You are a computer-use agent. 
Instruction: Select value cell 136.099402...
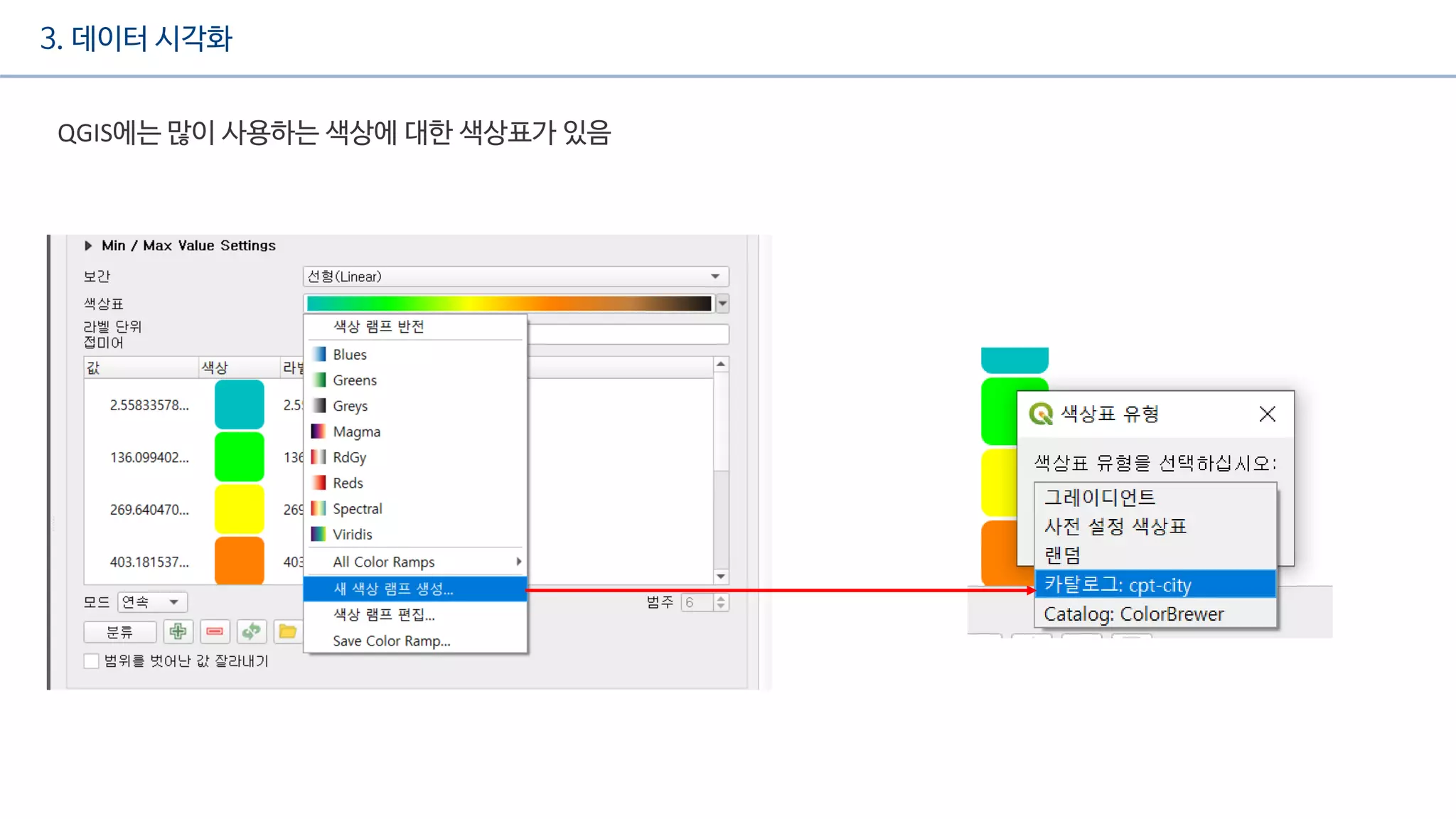[x=149, y=457]
